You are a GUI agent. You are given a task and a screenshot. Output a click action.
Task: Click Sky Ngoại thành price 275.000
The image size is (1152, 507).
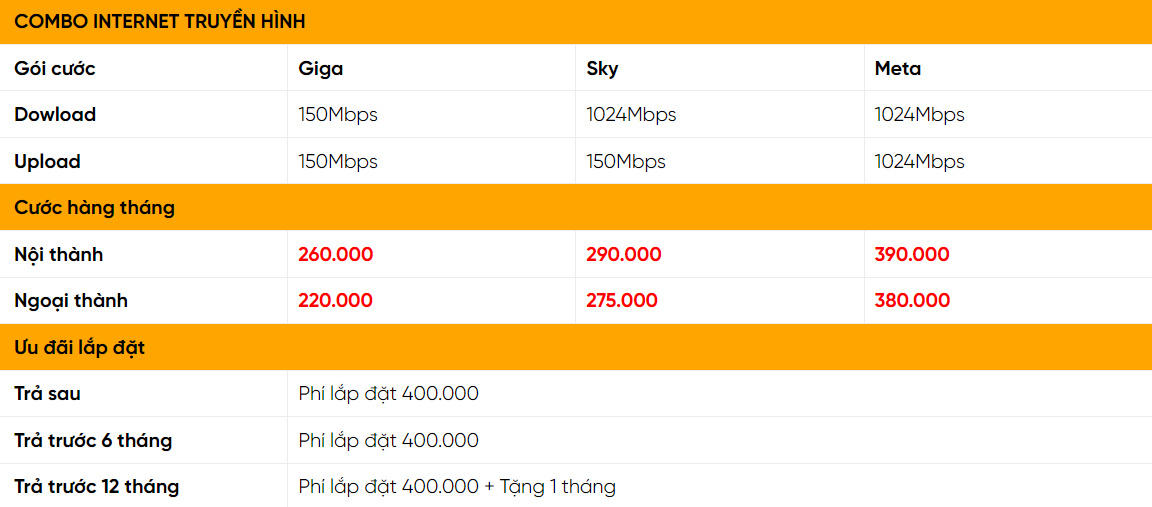click(622, 300)
